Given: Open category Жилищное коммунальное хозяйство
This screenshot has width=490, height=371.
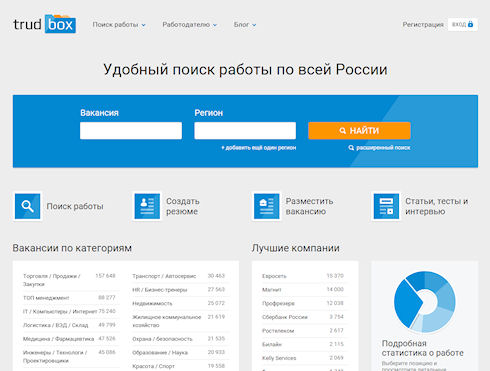Looking at the screenshot, I should pyautogui.click(x=167, y=321).
